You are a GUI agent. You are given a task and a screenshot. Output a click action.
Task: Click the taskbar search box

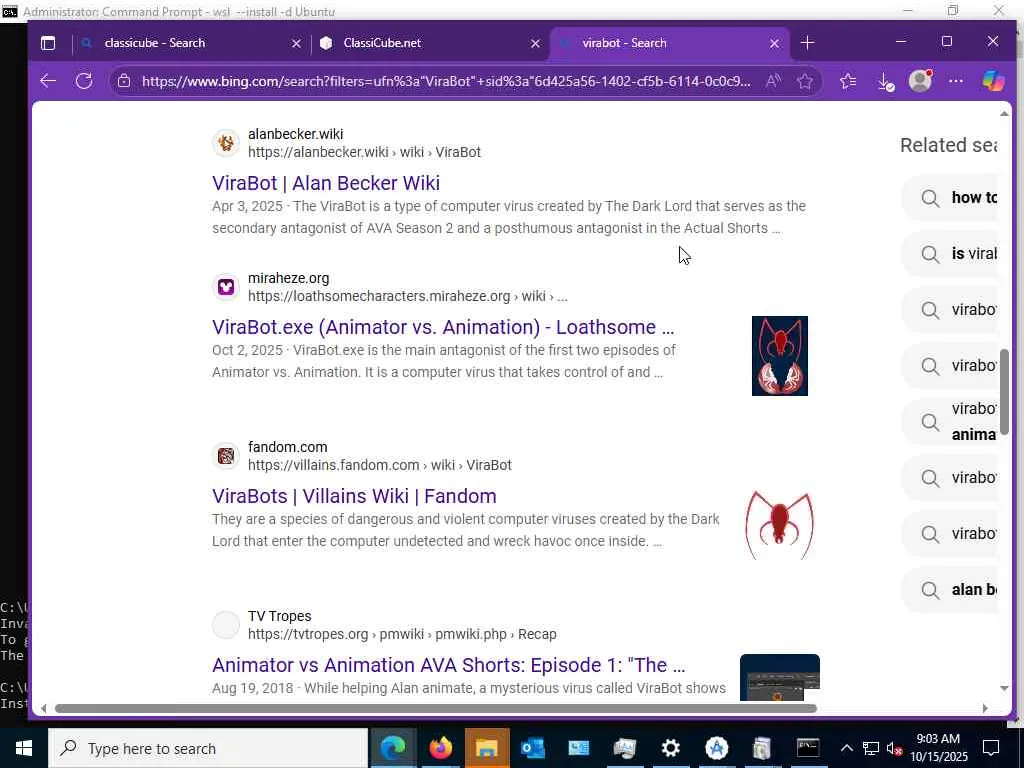coord(208,748)
